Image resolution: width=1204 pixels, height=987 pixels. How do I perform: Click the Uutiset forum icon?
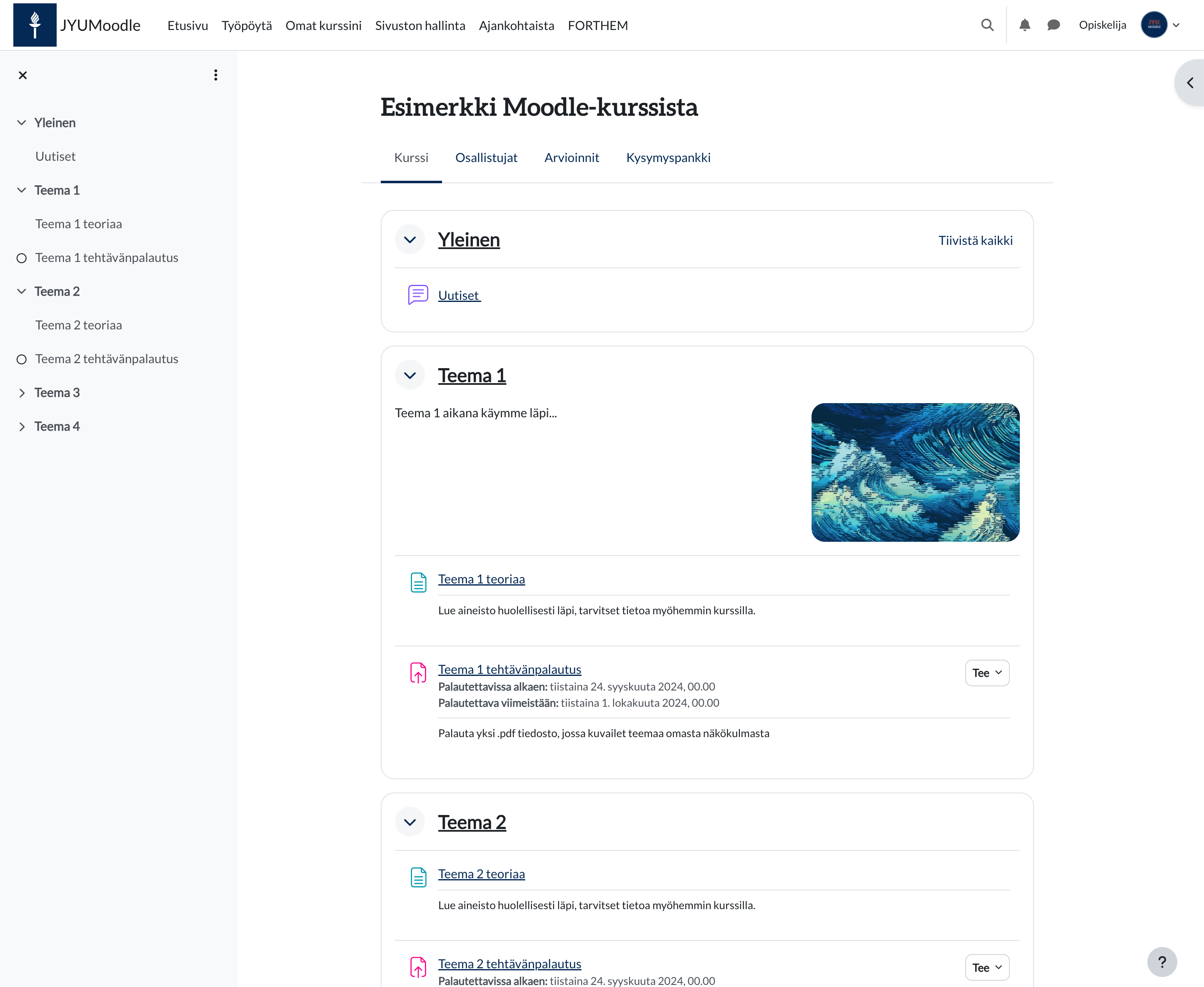coord(418,295)
